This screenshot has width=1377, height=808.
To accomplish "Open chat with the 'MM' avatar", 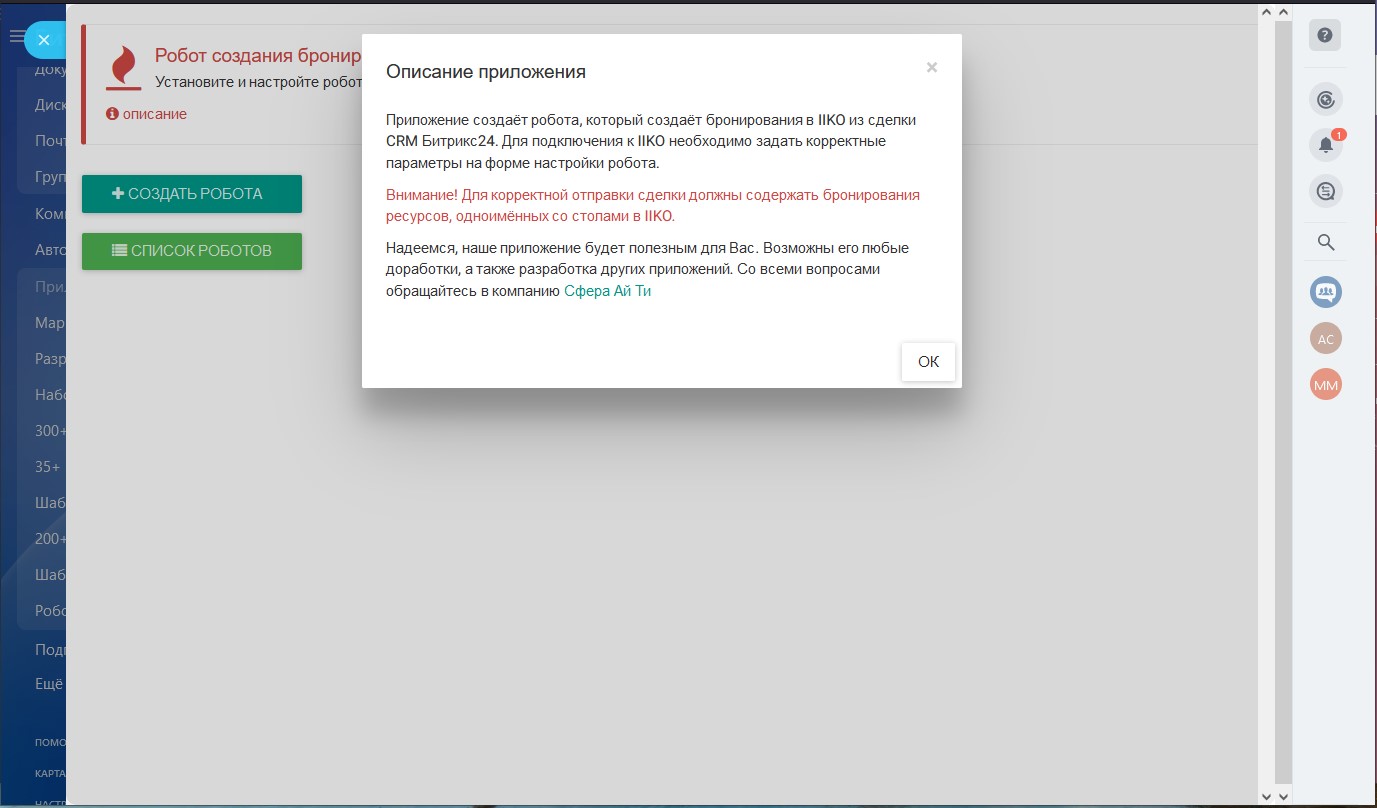I will click(1326, 384).
